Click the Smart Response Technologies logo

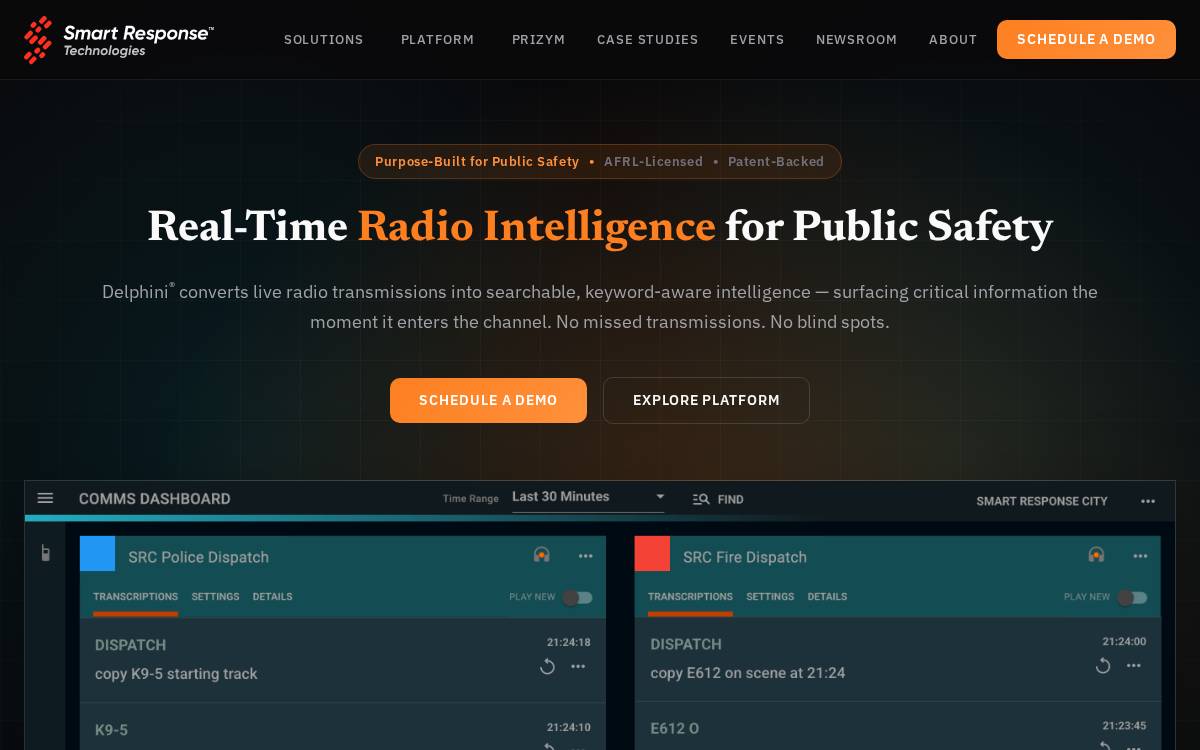119,40
